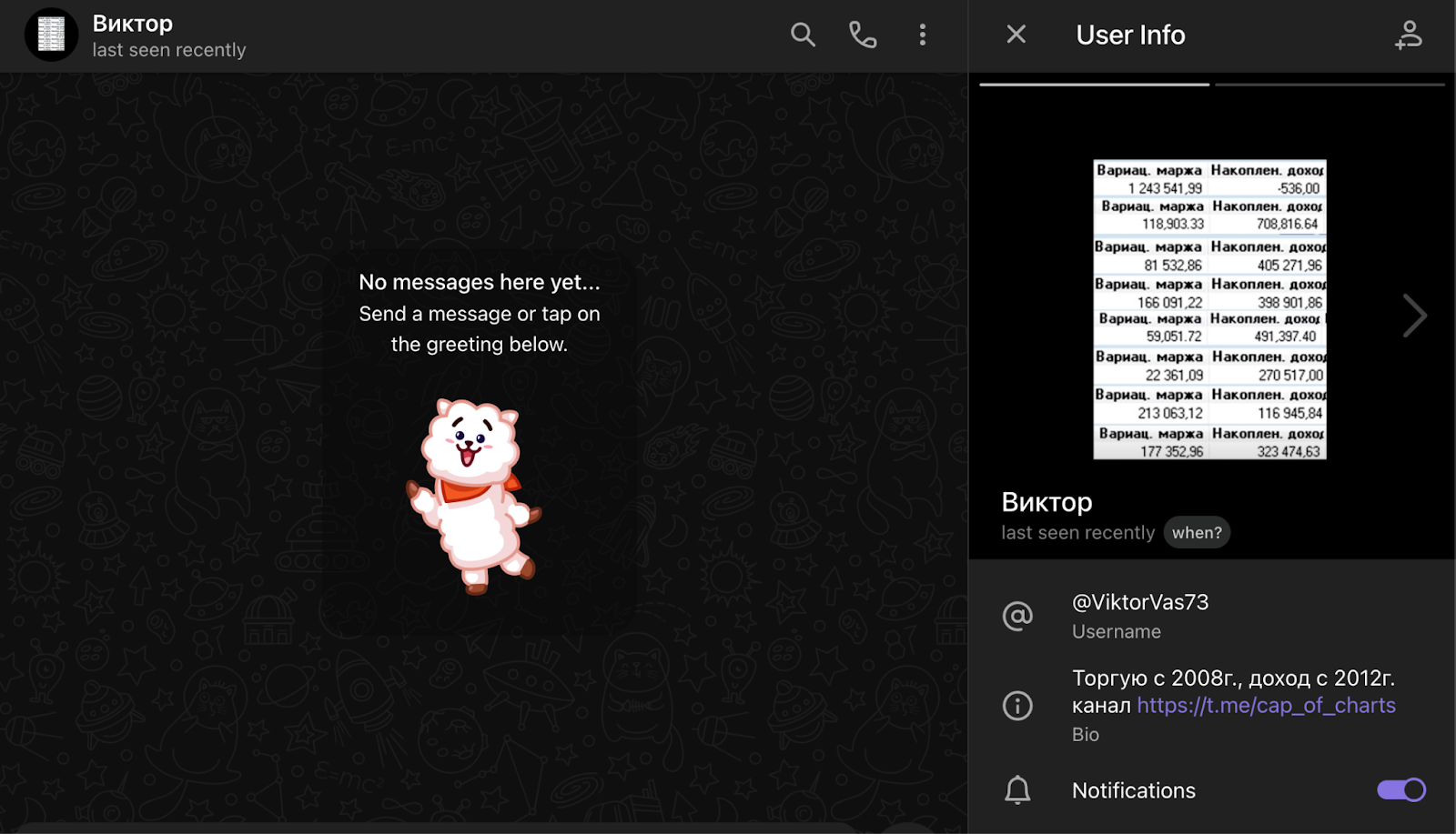This screenshot has height=834, width=1456.
Task: Toggle the Notifications switch
Action: (1401, 790)
